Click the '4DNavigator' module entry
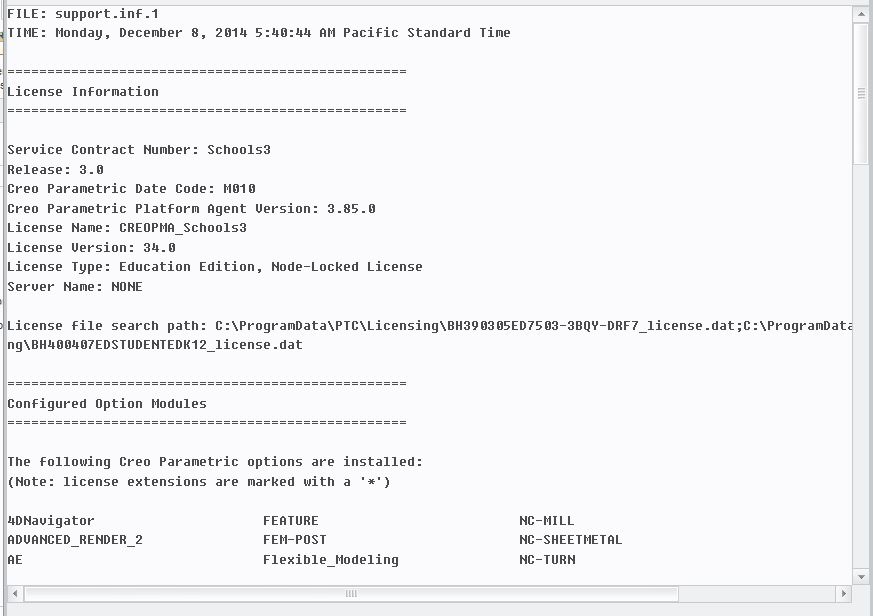 [x=51, y=521]
